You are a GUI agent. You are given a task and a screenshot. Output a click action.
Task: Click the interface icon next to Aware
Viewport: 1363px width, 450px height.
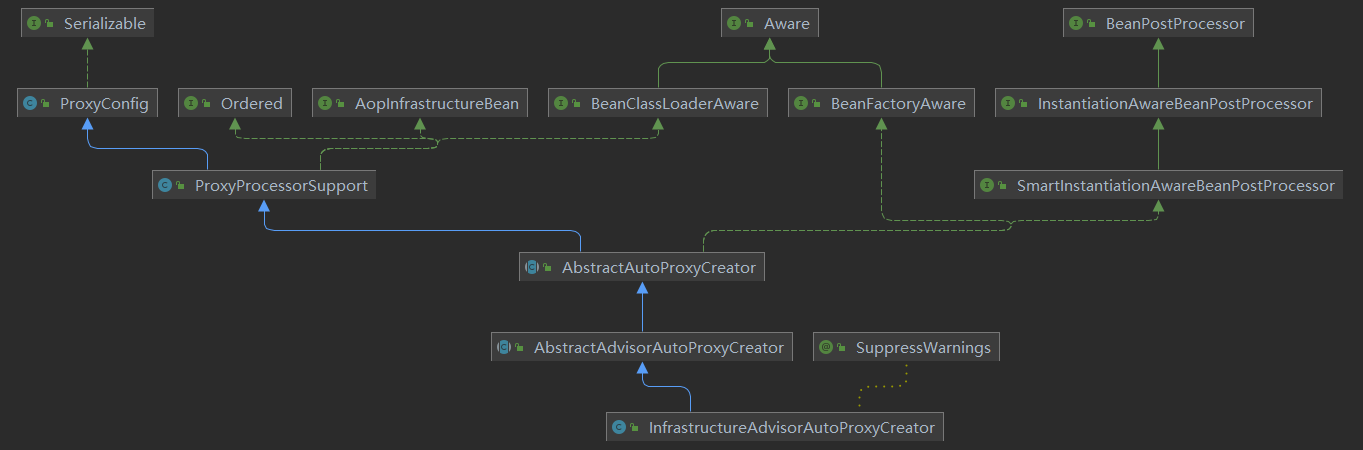735,23
